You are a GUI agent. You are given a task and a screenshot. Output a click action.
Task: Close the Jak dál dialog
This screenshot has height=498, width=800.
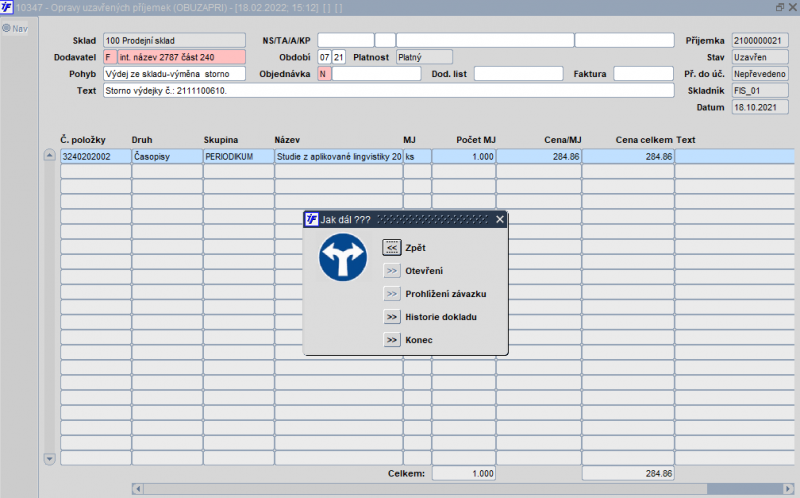500,219
